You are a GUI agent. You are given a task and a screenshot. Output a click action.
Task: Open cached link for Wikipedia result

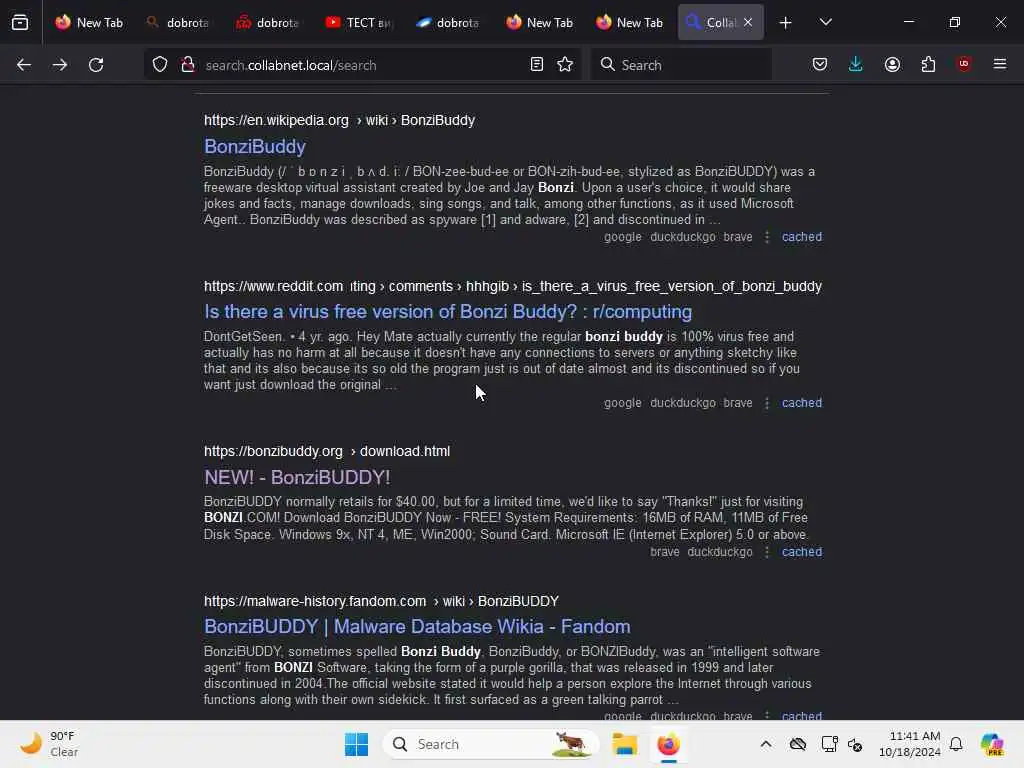click(802, 237)
